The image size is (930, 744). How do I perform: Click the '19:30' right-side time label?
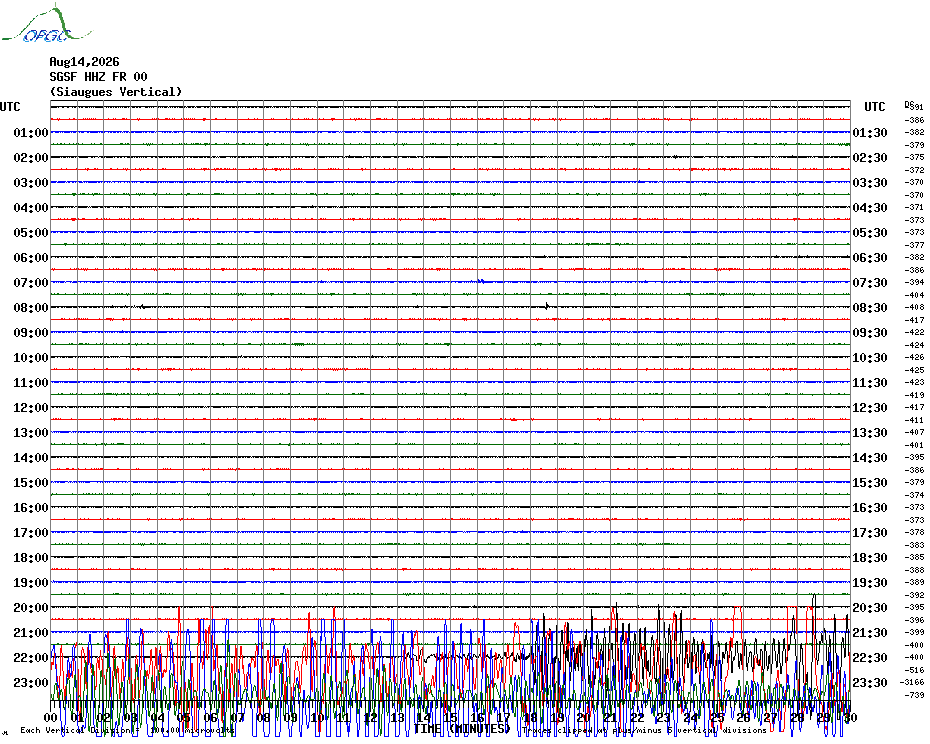[x=870, y=583]
